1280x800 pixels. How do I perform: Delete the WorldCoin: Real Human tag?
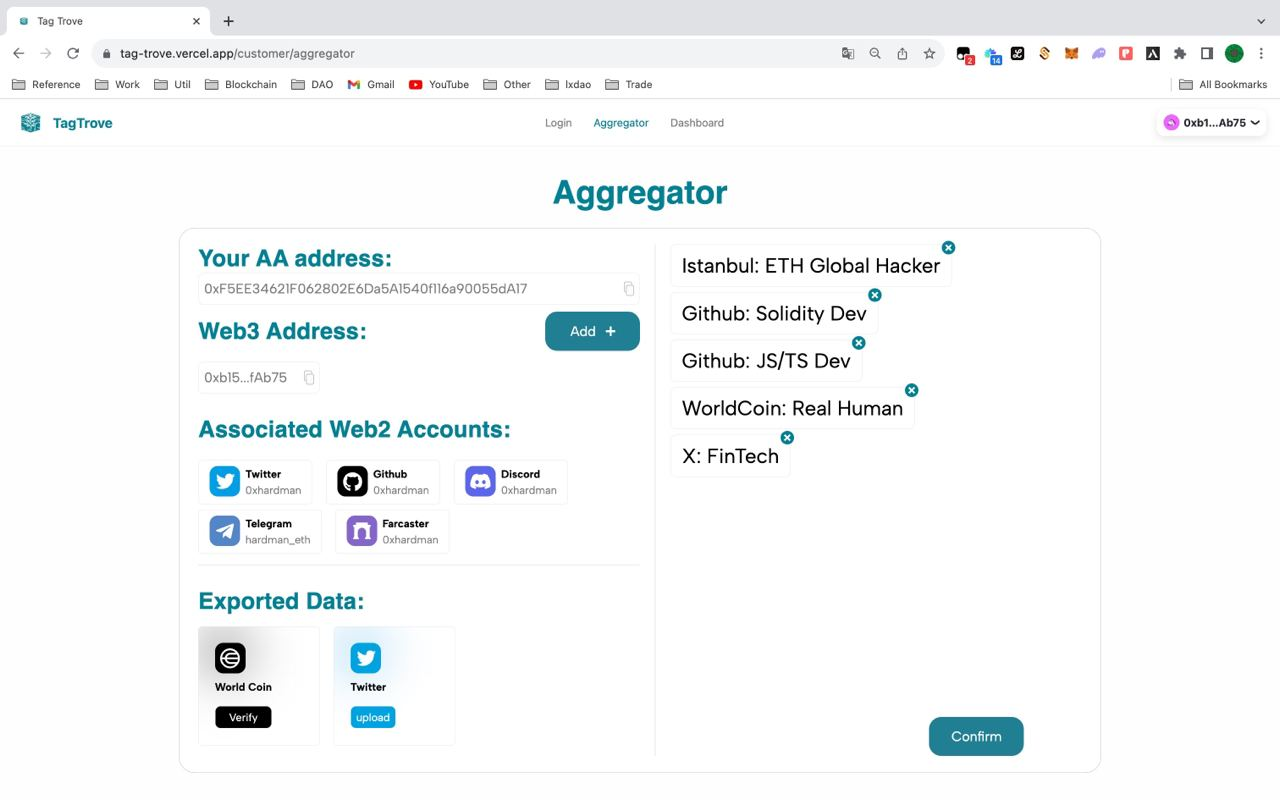point(911,390)
